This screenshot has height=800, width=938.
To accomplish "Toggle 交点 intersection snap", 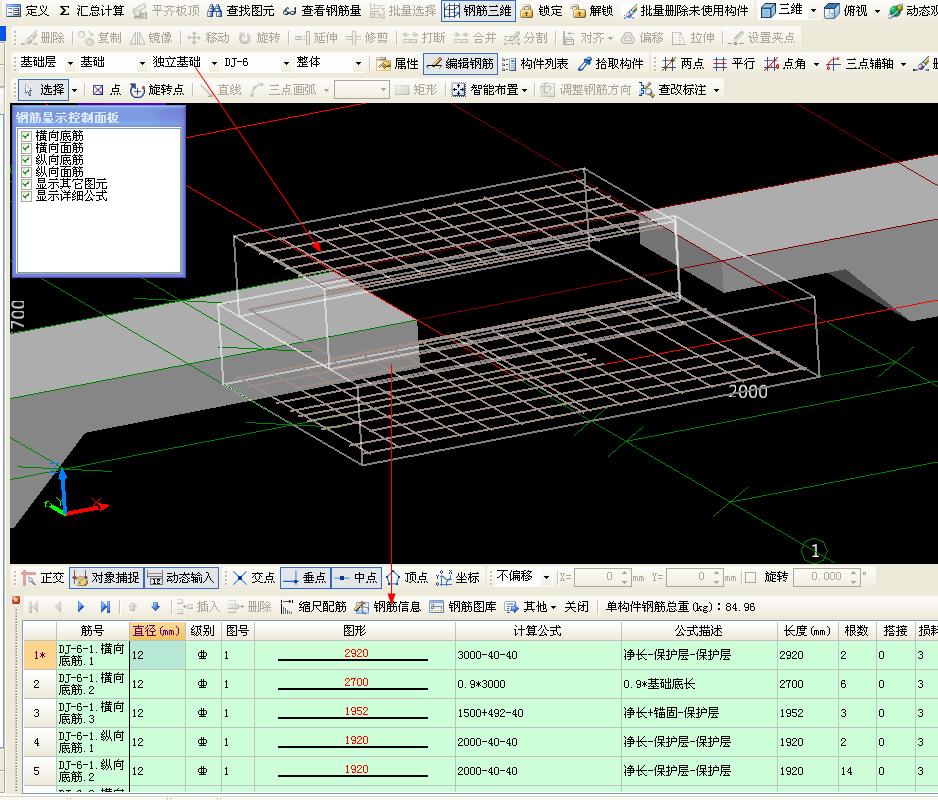I will click(x=253, y=577).
